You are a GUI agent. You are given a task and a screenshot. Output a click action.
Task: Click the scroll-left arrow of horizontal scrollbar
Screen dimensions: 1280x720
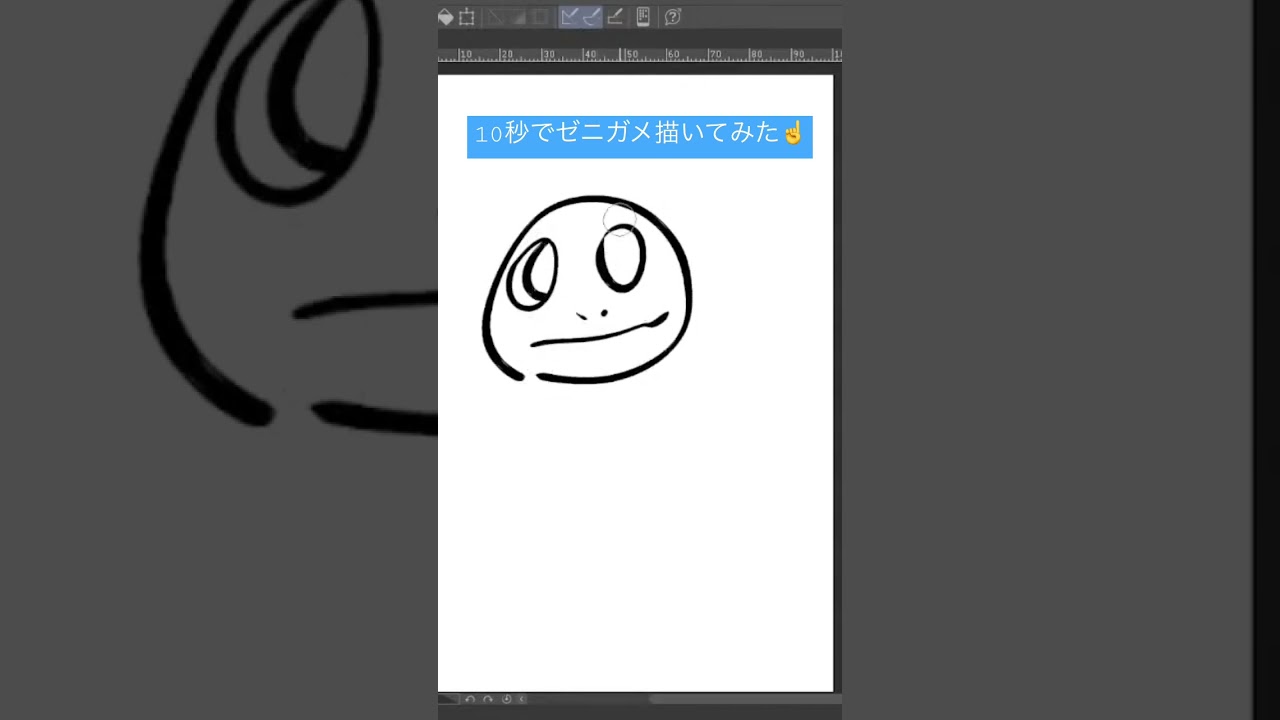pyautogui.click(x=522, y=700)
